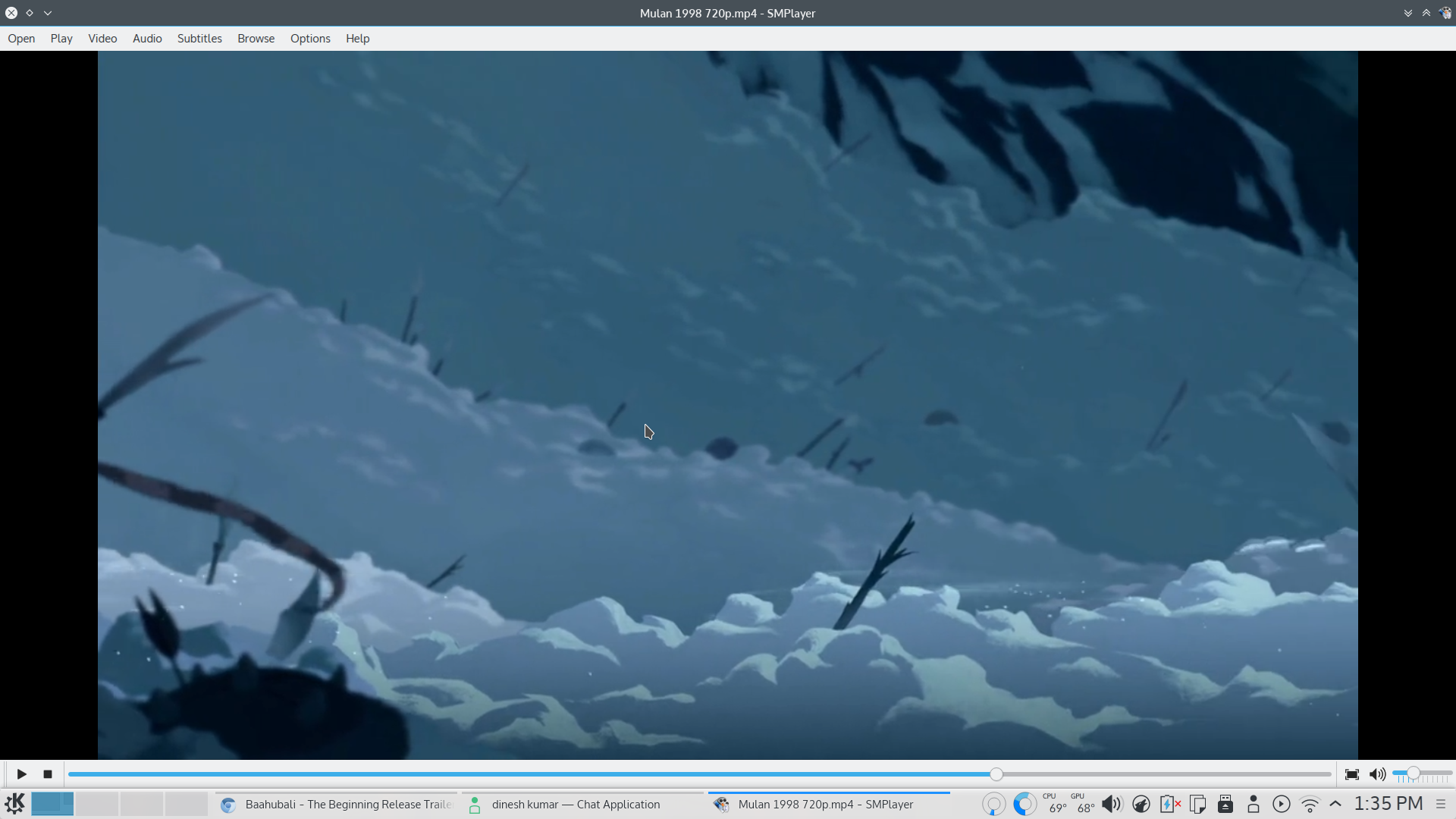Open media player tray icon

(x=1282, y=804)
